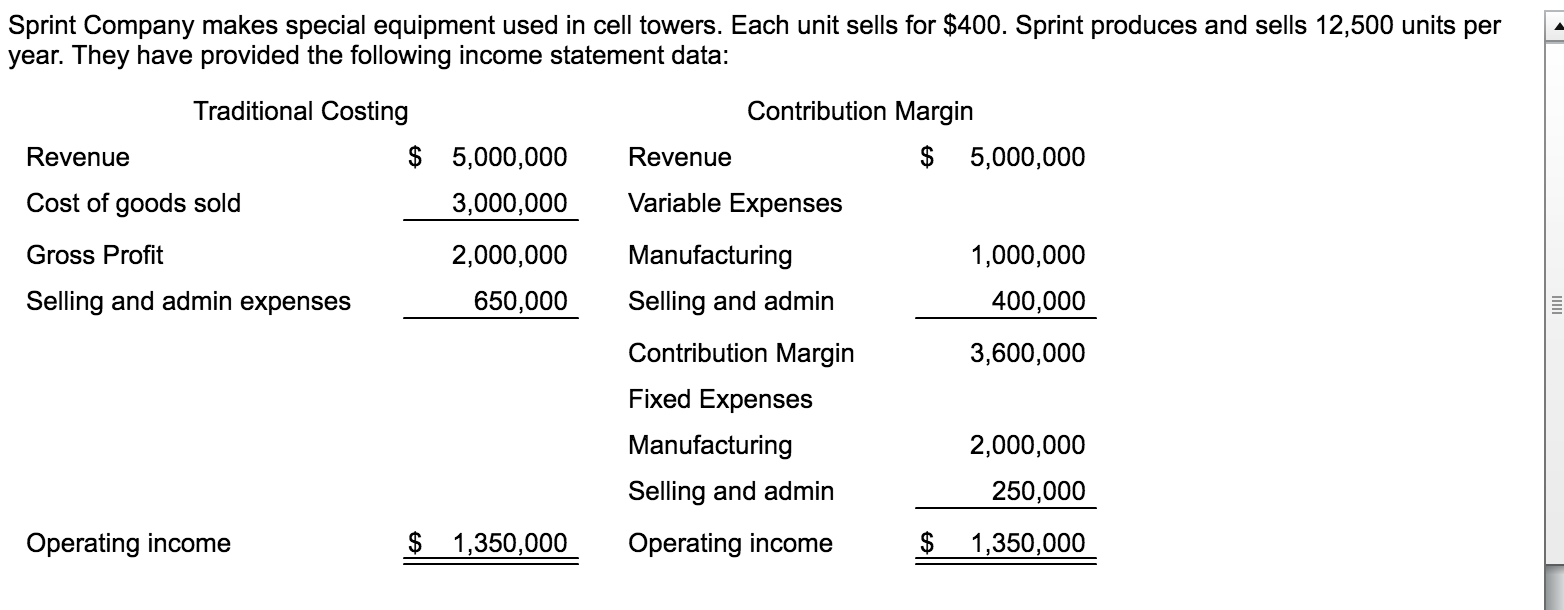This screenshot has width=1564, height=610.
Task: Click the Contribution Margin row label
Action: [741, 353]
